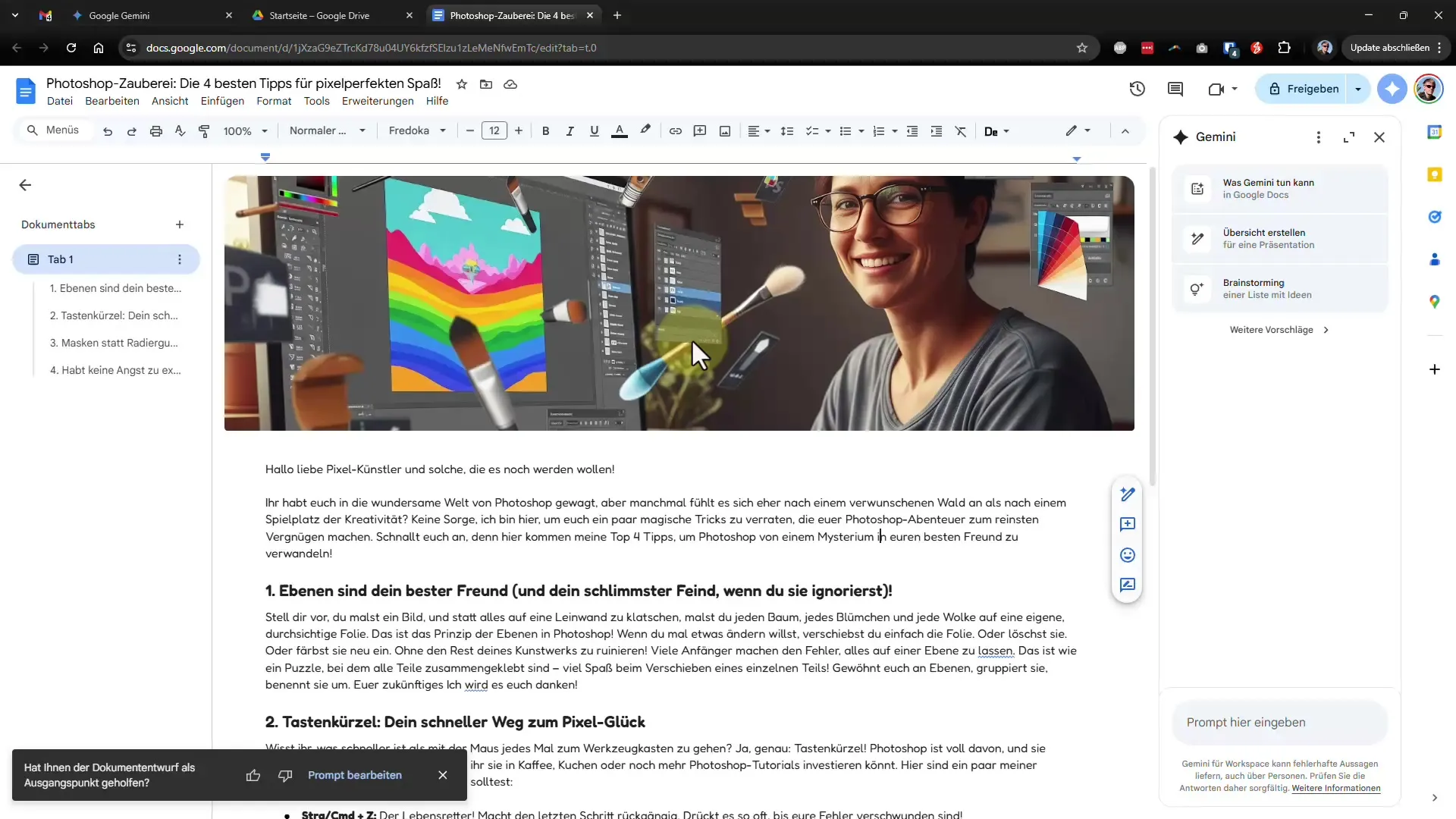Move the document to a folder
The image size is (1456, 819).
coord(486,84)
